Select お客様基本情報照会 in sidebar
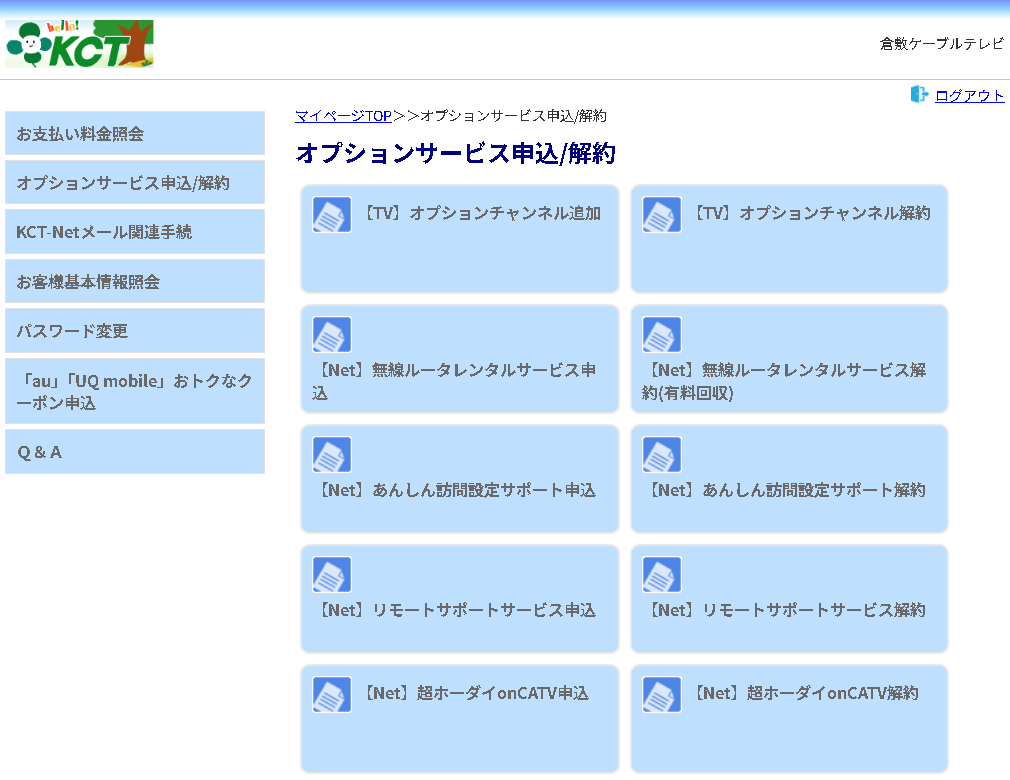Viewport: 1010px width, 780px height. click(135, 282)
